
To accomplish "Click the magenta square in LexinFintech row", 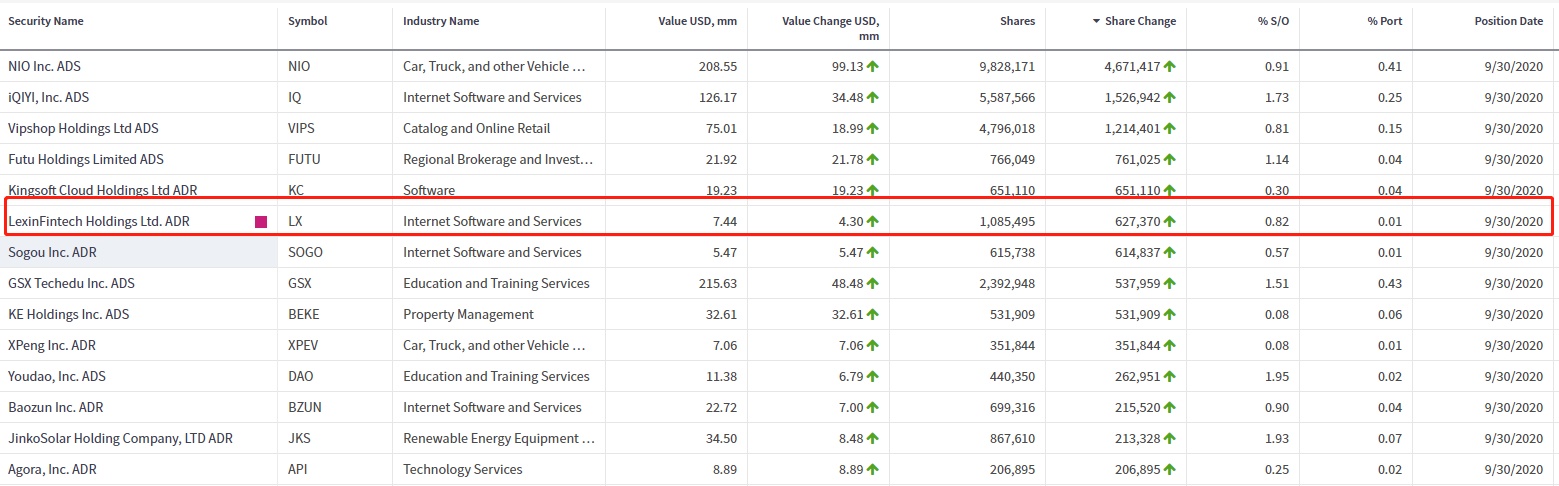I will pyautogui.click(x=261, y=222).
